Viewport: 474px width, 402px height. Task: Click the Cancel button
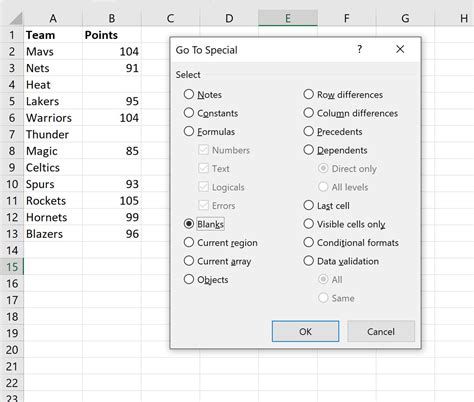tap(381, 331)
